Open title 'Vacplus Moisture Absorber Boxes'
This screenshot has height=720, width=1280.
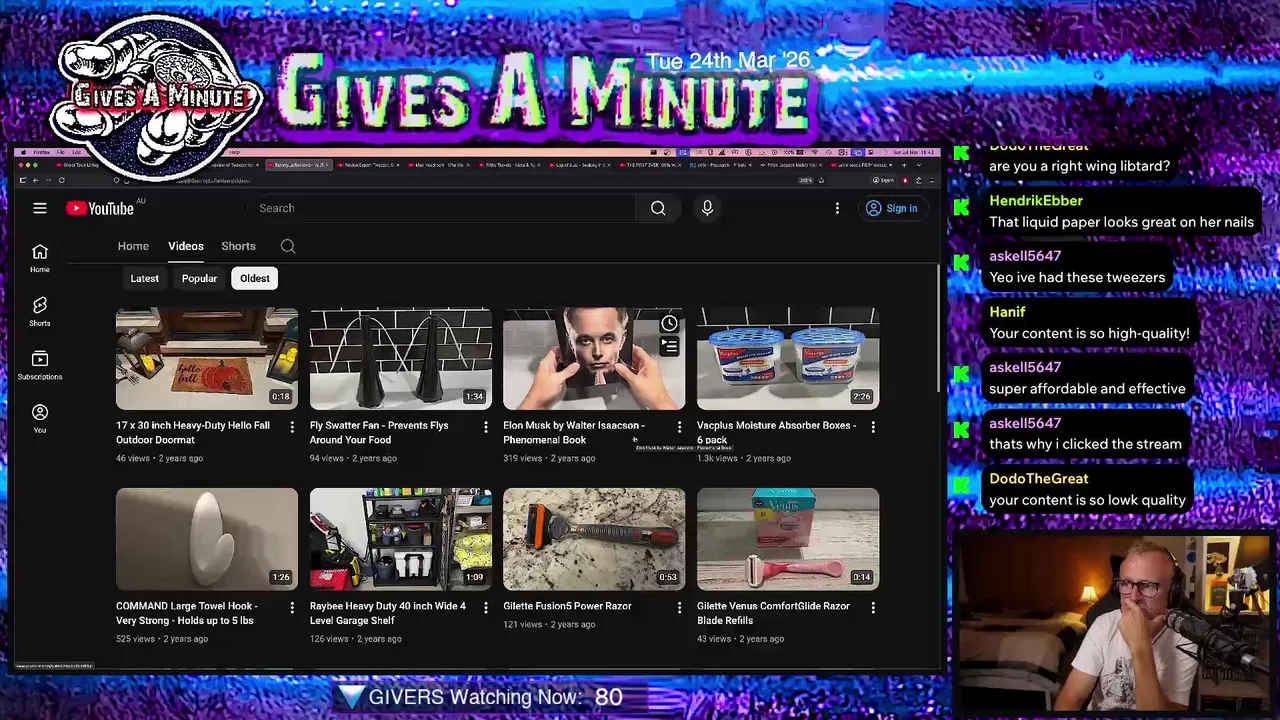pyautogui.click(x=777, y=432)
